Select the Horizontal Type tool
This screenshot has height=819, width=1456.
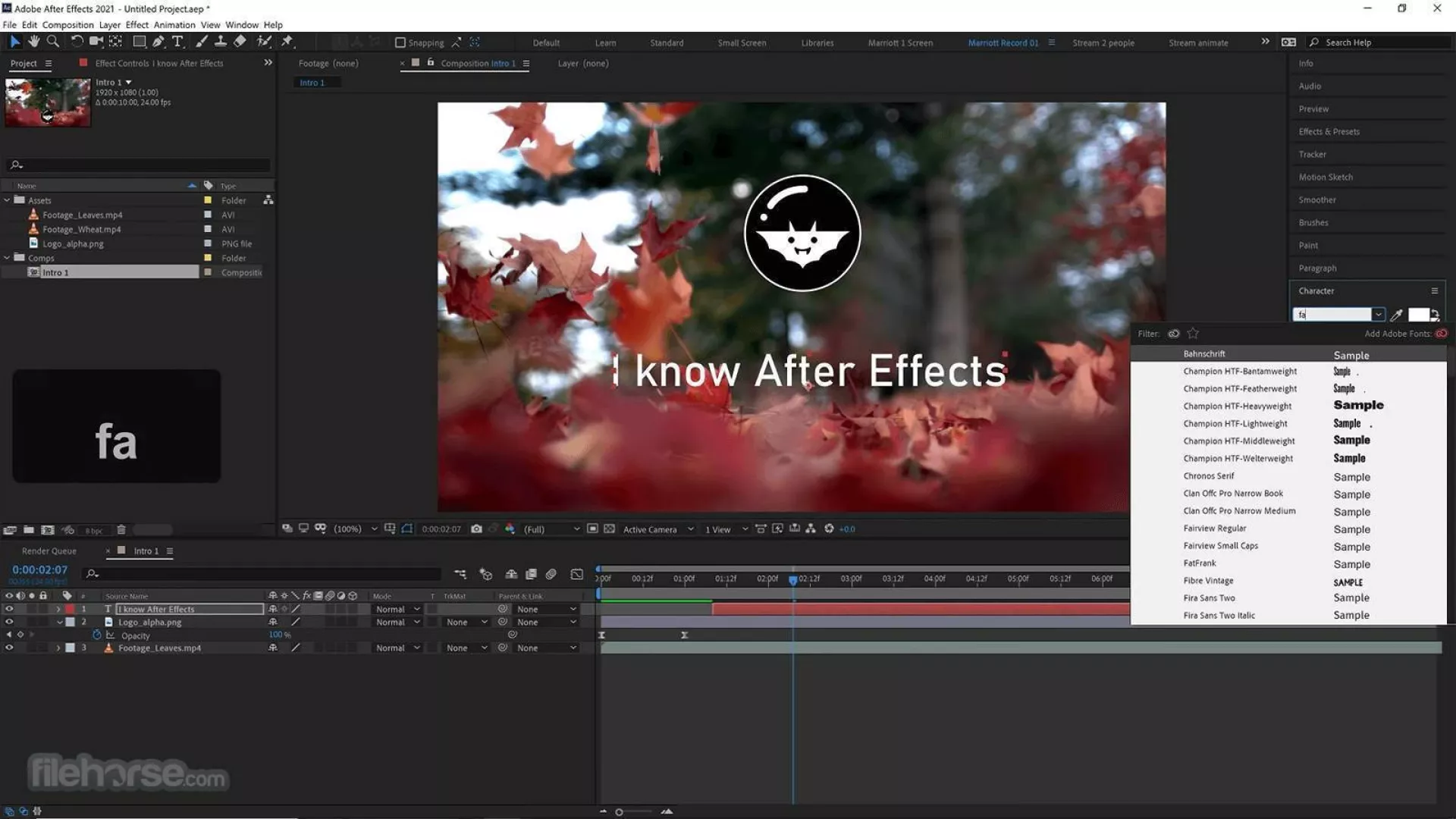(177, 42)
